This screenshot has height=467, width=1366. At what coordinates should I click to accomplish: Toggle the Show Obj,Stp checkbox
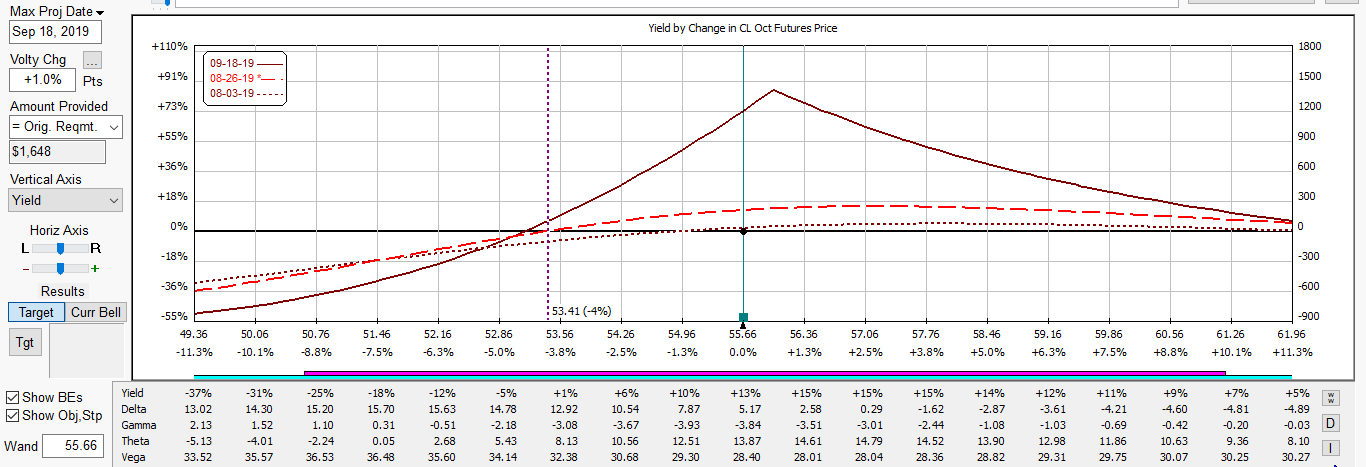pos(13,415)
